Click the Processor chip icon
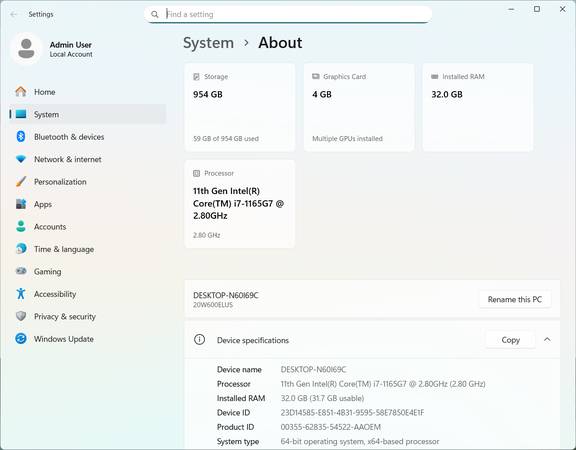 [197, 173]
